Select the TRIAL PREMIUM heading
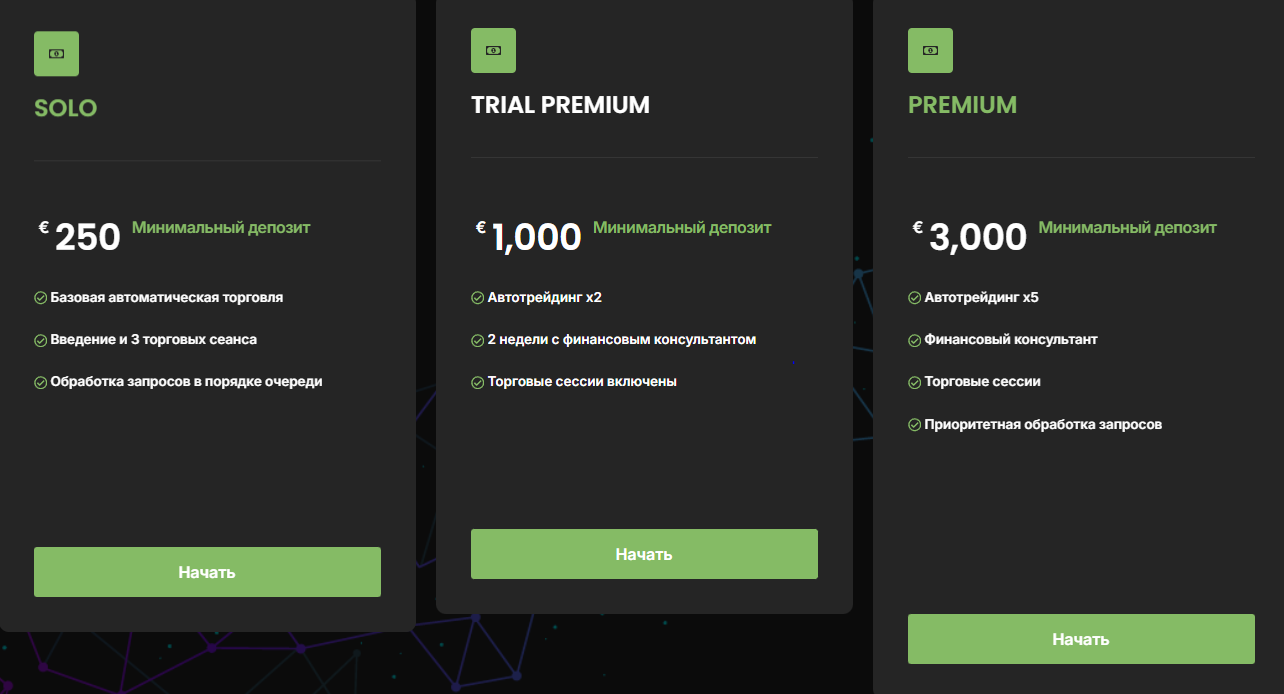 tap(560, 104)
